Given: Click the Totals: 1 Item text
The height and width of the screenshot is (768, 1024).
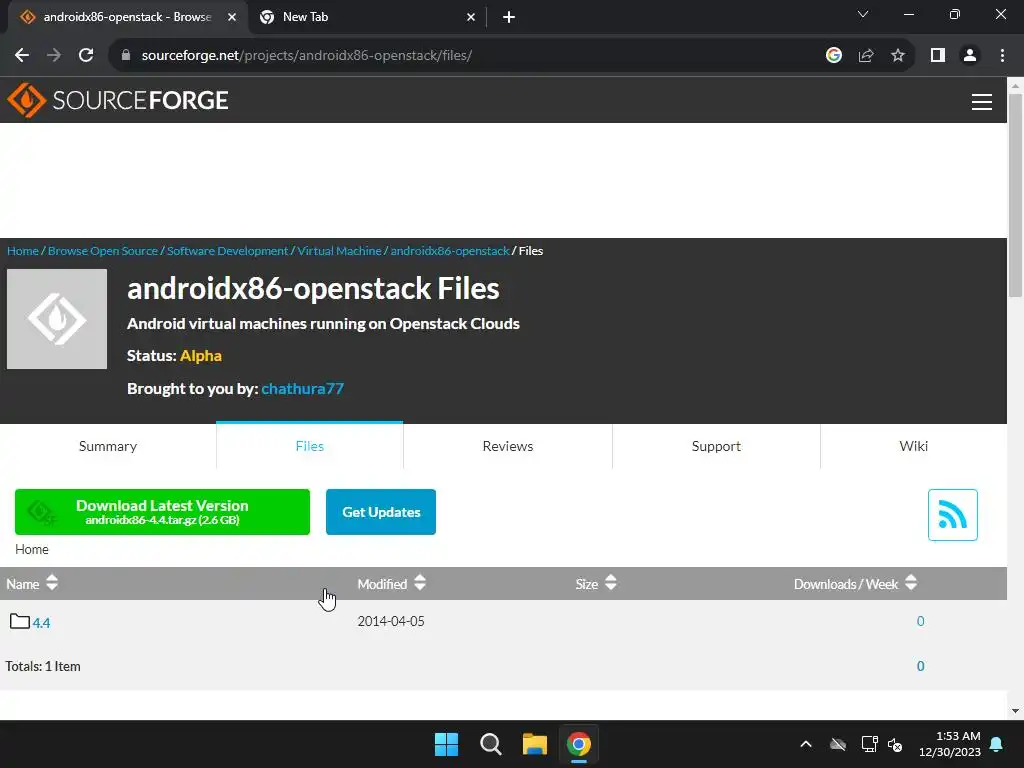Looking at the screenshot, I should pos(43,666).
